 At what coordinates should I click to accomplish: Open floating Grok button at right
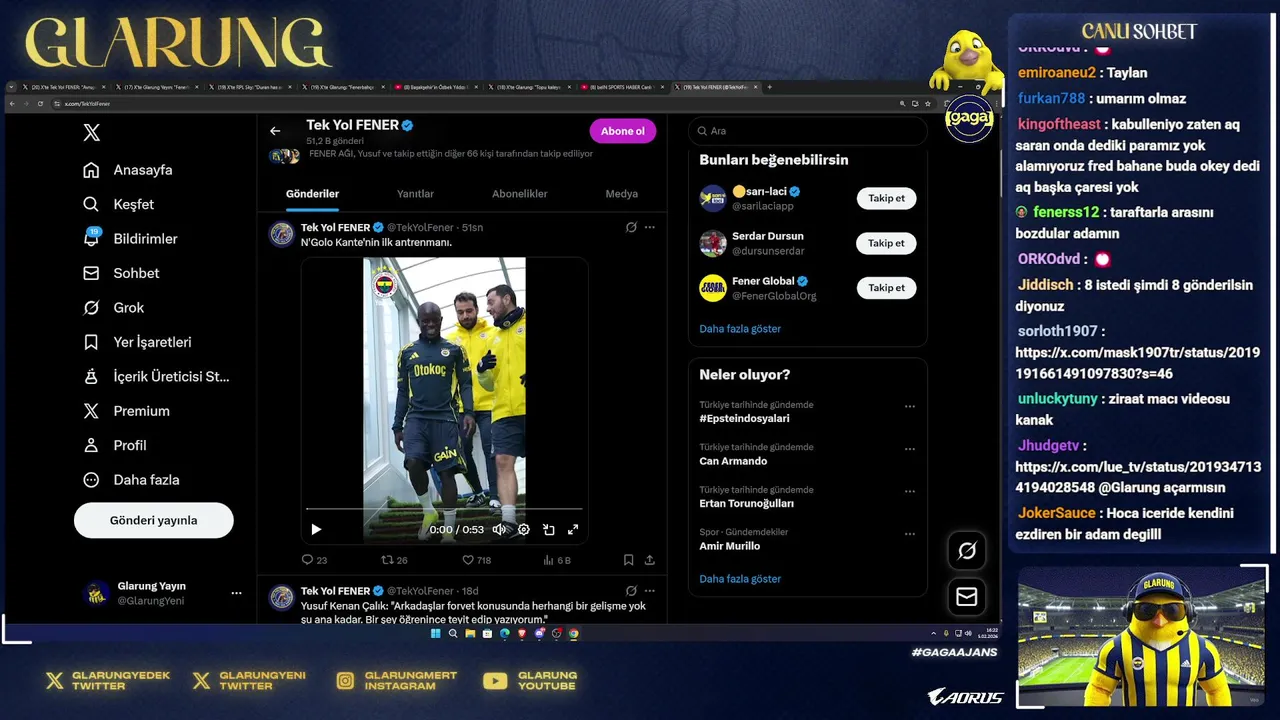point(967,551)
